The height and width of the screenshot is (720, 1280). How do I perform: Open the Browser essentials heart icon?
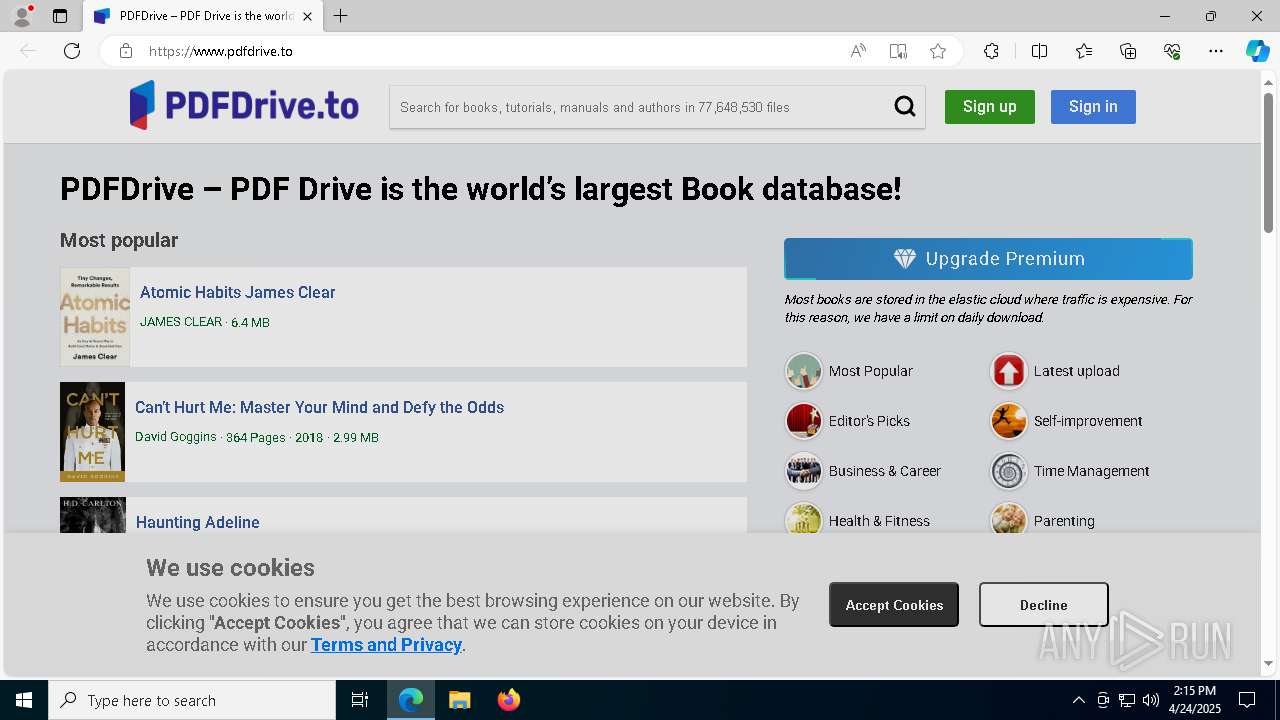(1172, 51)
